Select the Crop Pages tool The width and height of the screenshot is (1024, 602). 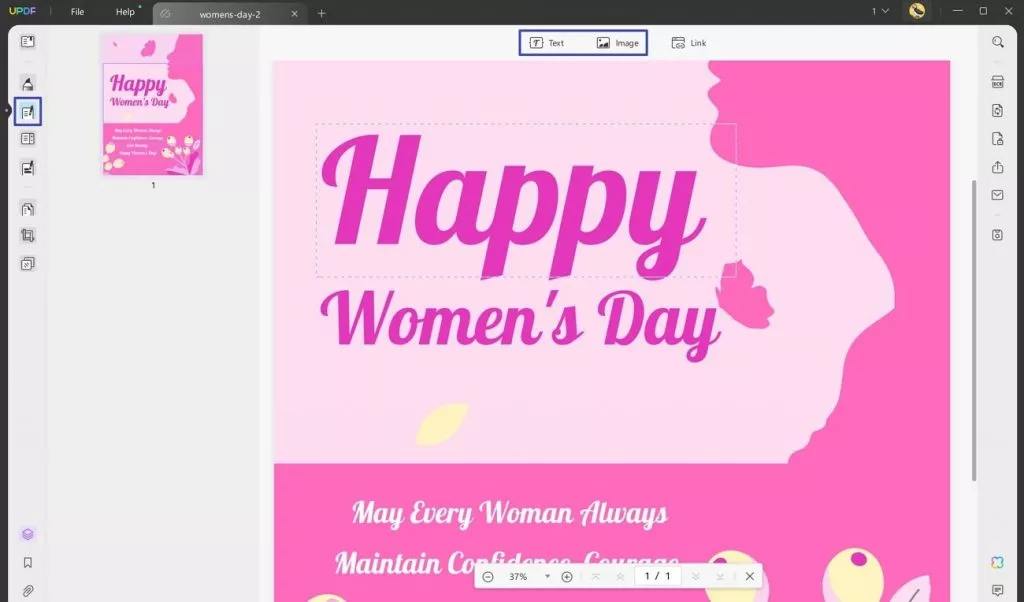coord(27,236)
